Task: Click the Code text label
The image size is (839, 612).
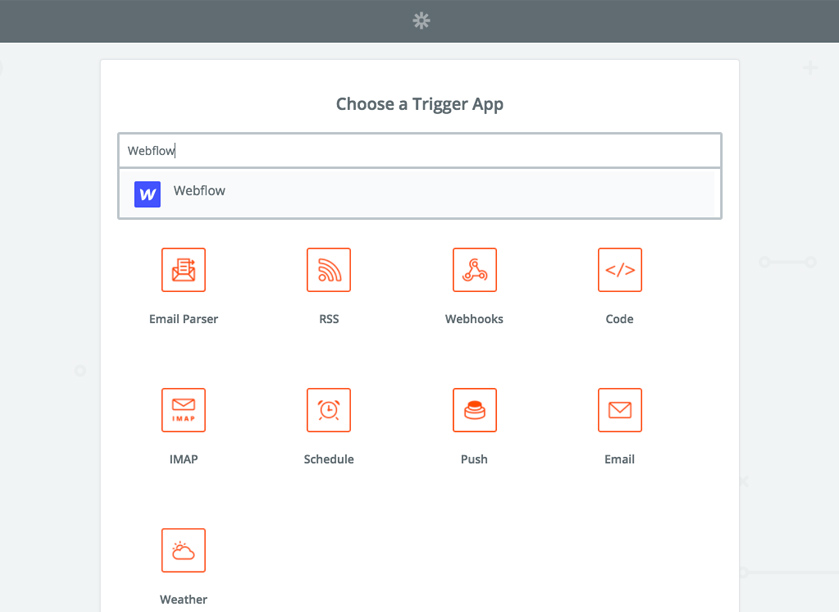Action: point(620,319)
